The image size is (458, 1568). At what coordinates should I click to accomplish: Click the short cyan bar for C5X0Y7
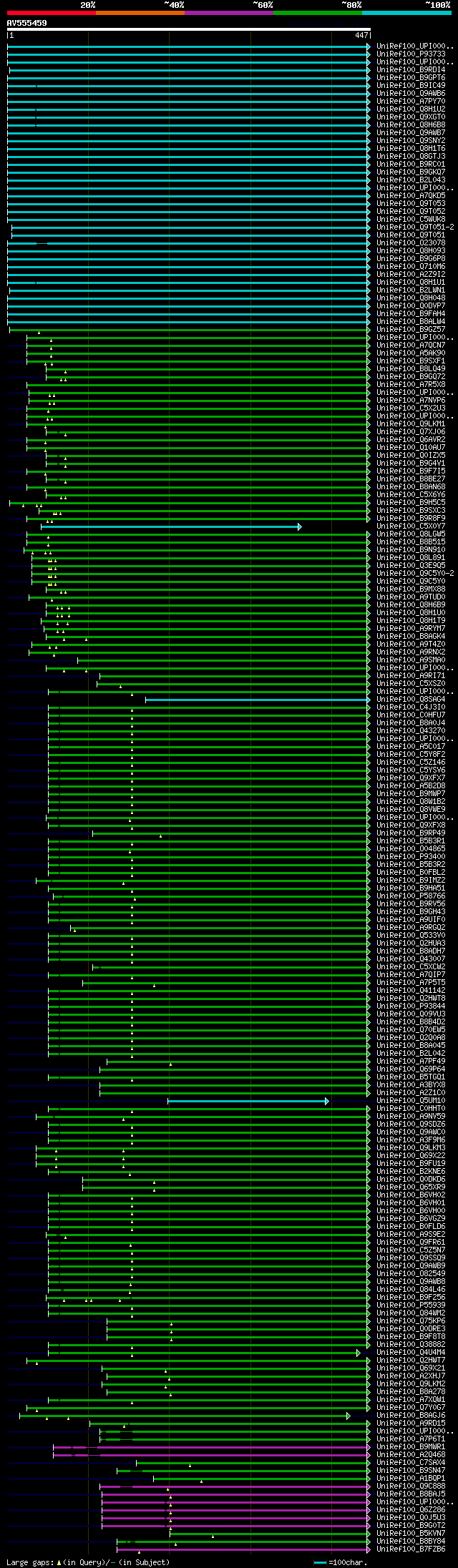click(x=171, y=526)
